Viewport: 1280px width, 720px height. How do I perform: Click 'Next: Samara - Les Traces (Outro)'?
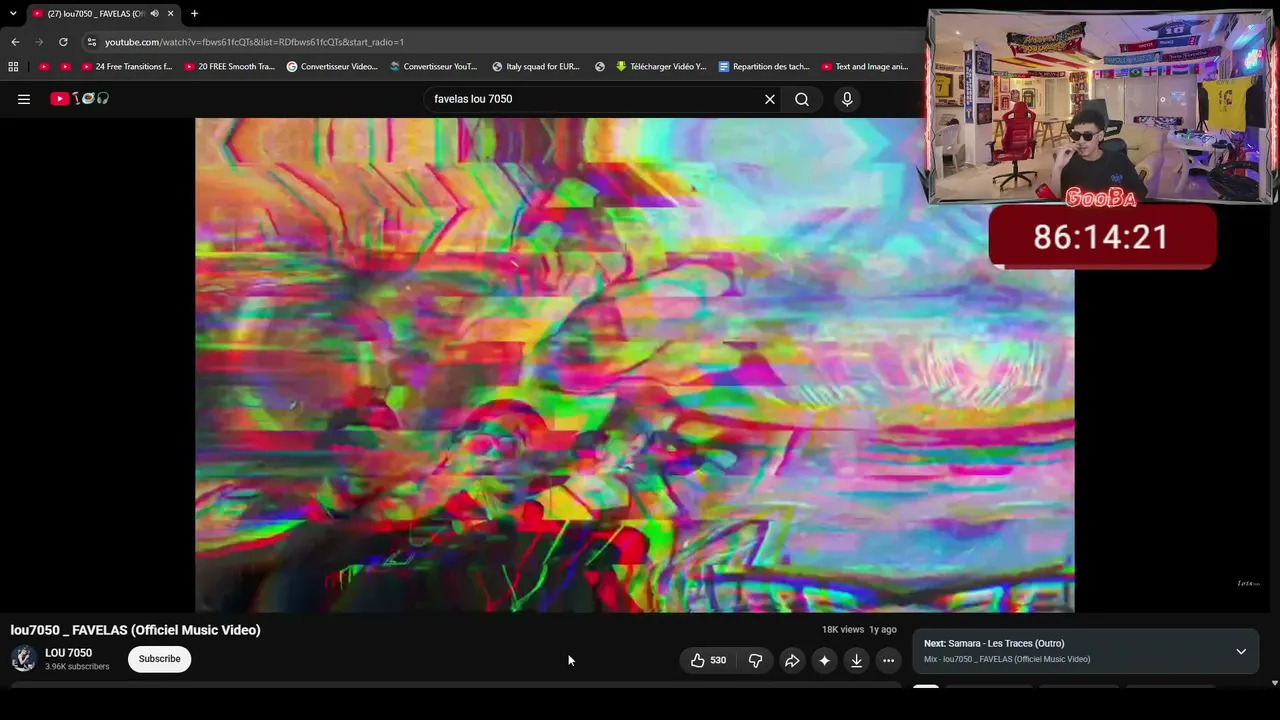click(x=994, y=644)
